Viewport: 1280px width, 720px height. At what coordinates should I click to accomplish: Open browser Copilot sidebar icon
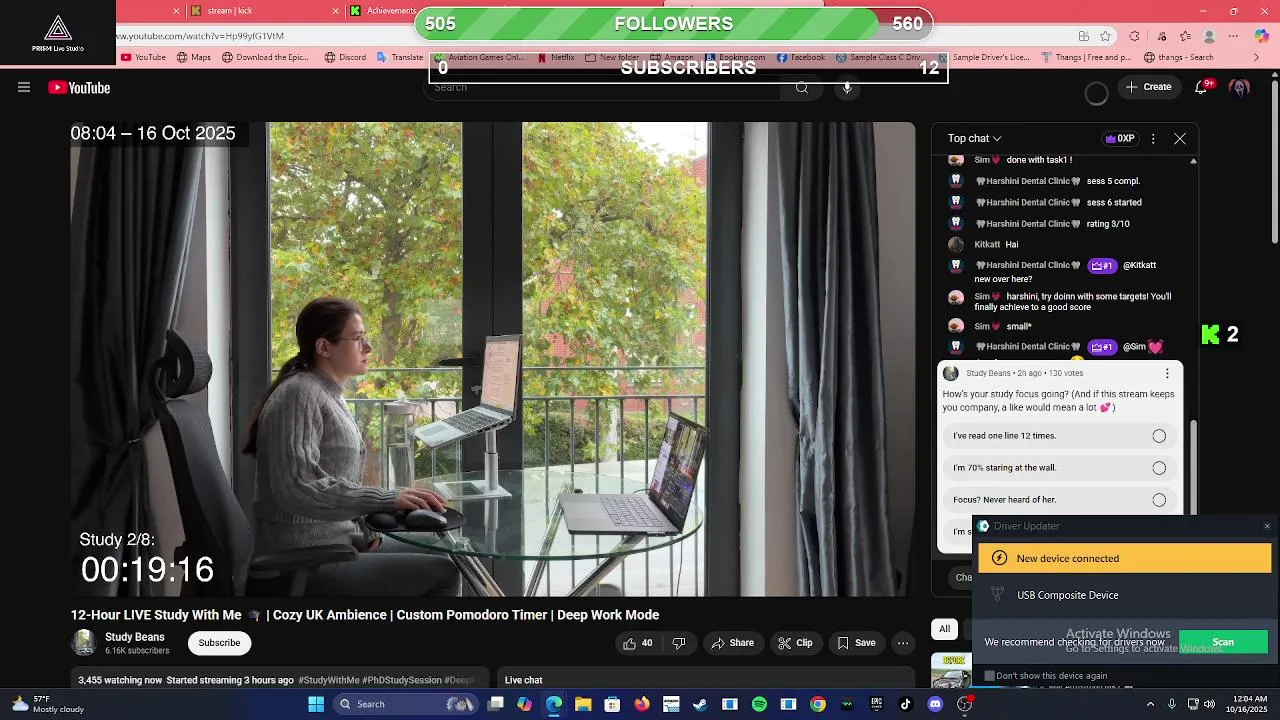point(1261,35)
